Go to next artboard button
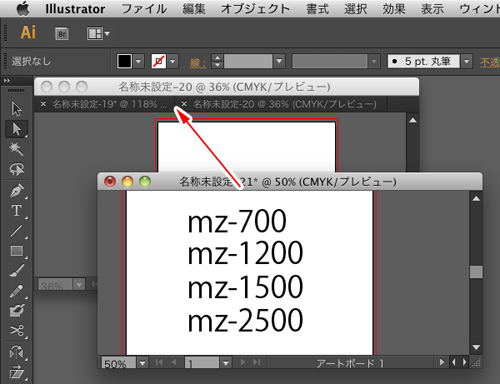This screenshot has width=500, height=384. tap(242, 362)
